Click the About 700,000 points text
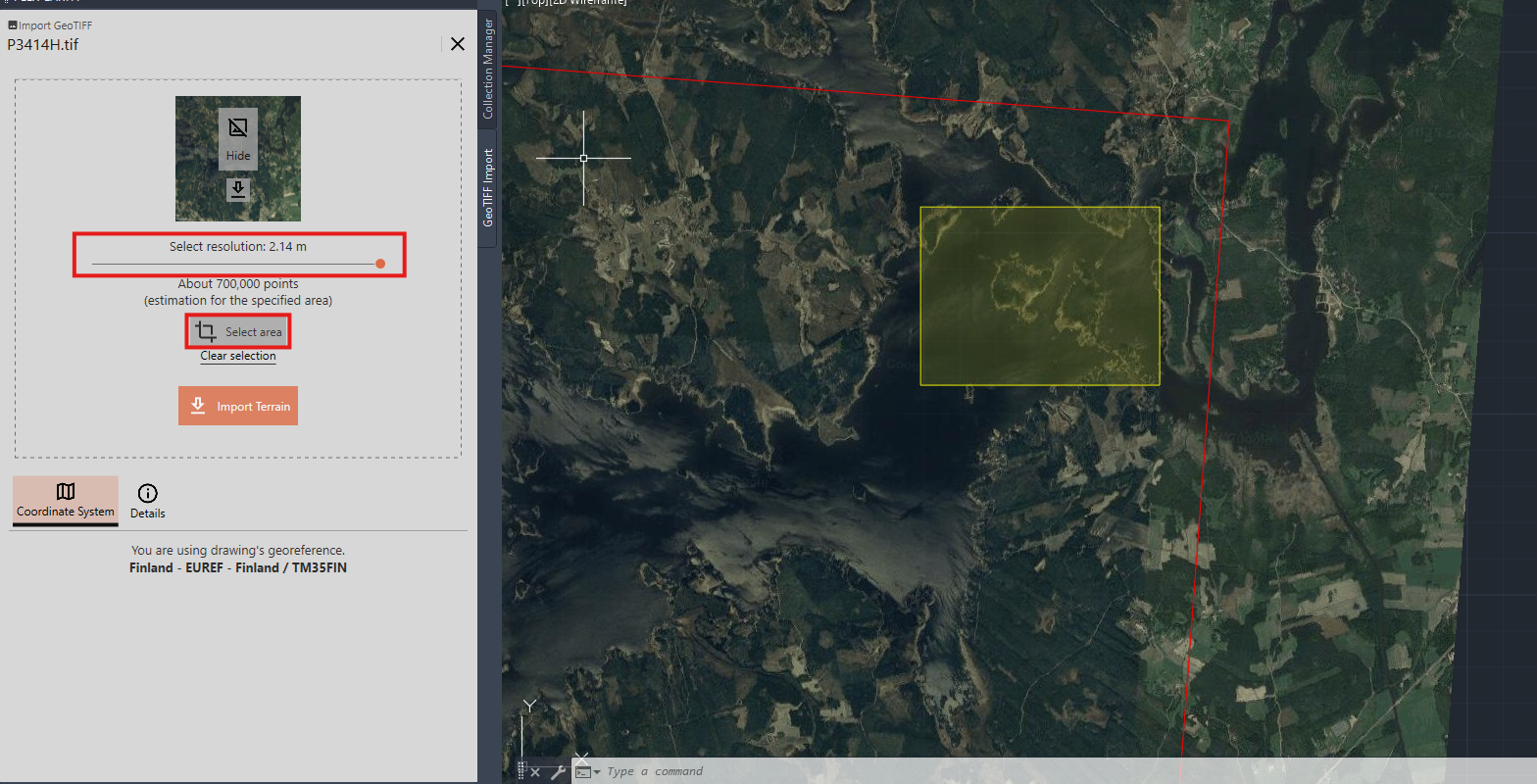Image resolution: width=1537 pixels, height=784 pixels. 238,284
